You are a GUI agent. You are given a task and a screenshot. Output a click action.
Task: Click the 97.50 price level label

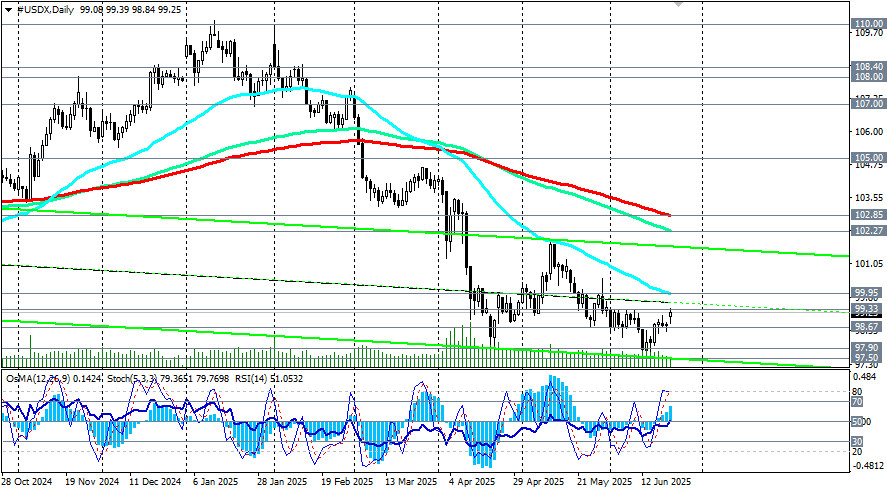(x=868, y=358)
